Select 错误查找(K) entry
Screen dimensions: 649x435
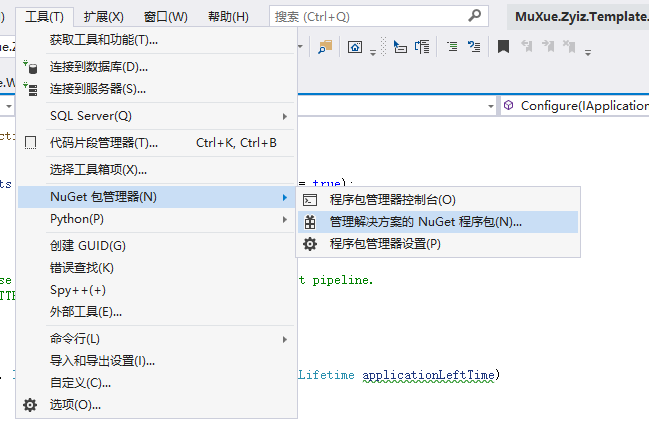(157, 268)
